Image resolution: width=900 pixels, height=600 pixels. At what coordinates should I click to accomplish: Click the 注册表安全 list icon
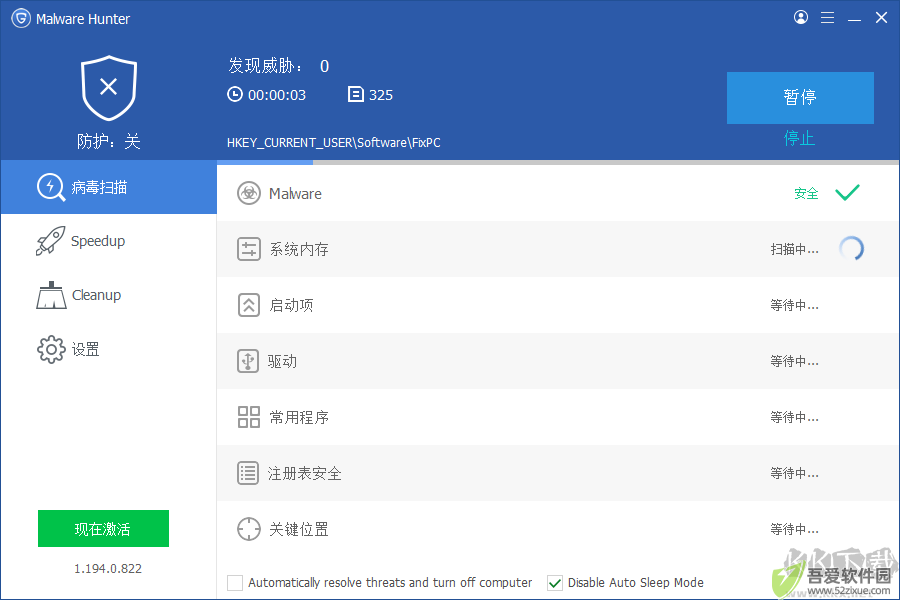(248, 473)
